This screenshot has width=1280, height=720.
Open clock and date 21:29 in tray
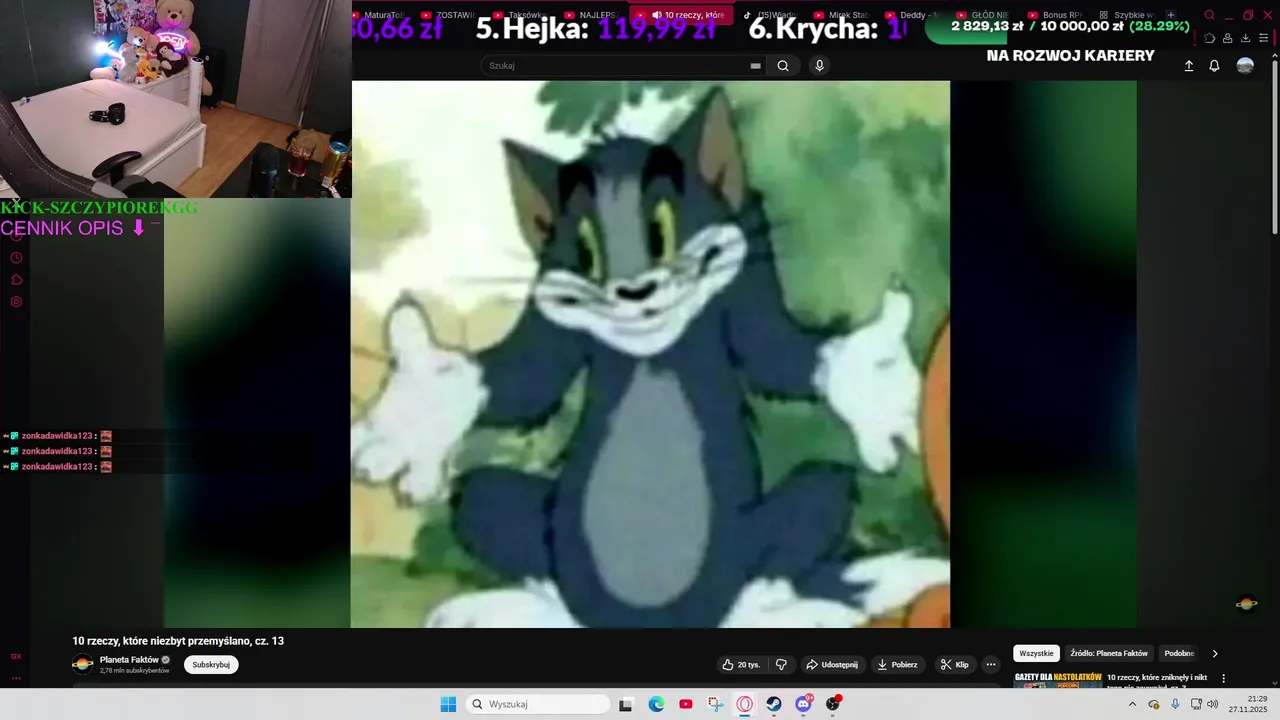pos(1249,704)
